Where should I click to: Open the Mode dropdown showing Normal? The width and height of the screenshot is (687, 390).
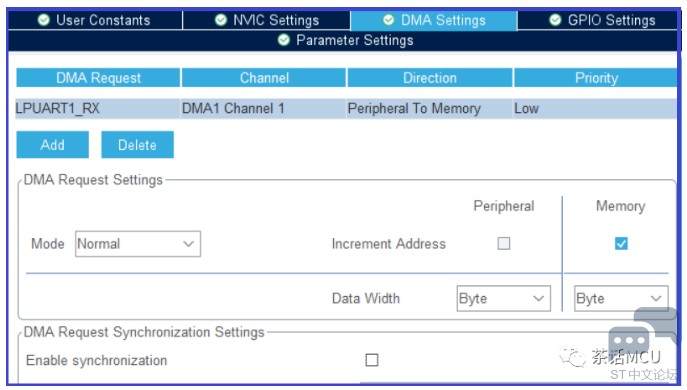pyautogui.click(x=138, y=244)
